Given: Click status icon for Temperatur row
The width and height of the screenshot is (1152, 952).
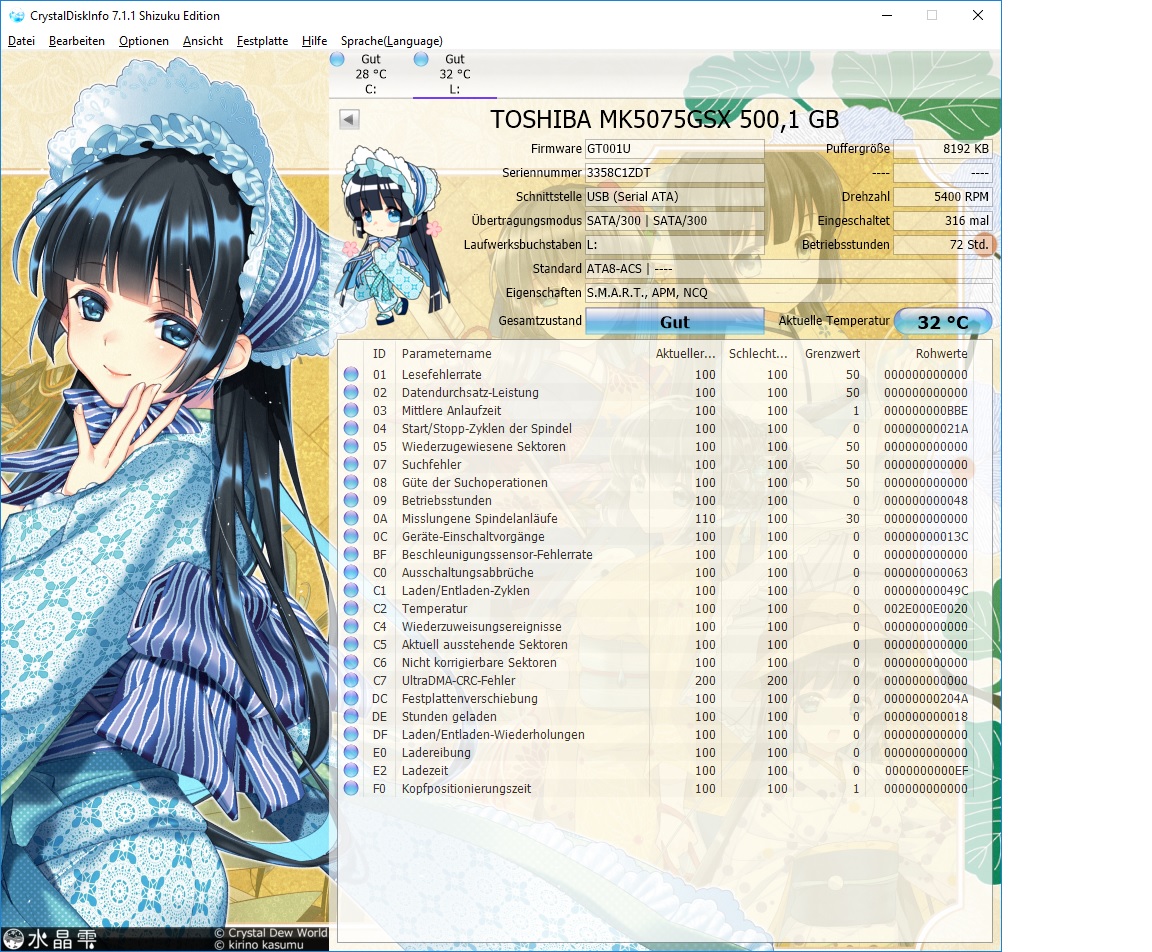Looking at the screenshot, I should [351, 608].
